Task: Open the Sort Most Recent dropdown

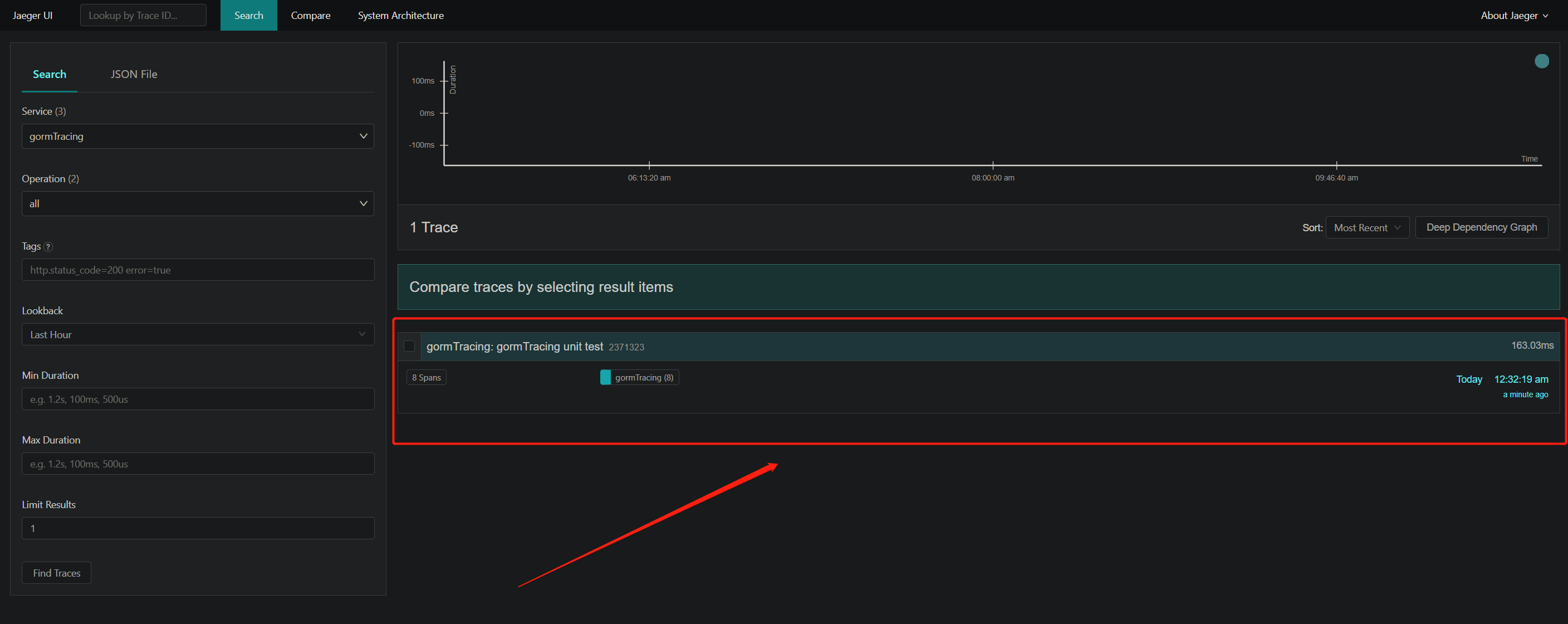Action: 1366,227
